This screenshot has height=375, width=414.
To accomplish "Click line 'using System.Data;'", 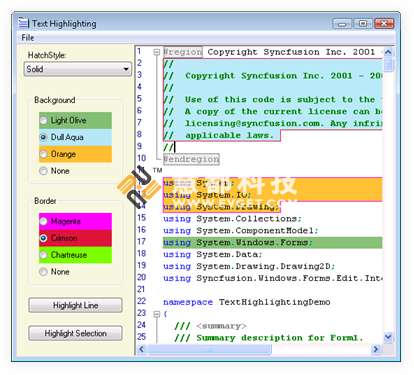I will (x=213, y=254).
